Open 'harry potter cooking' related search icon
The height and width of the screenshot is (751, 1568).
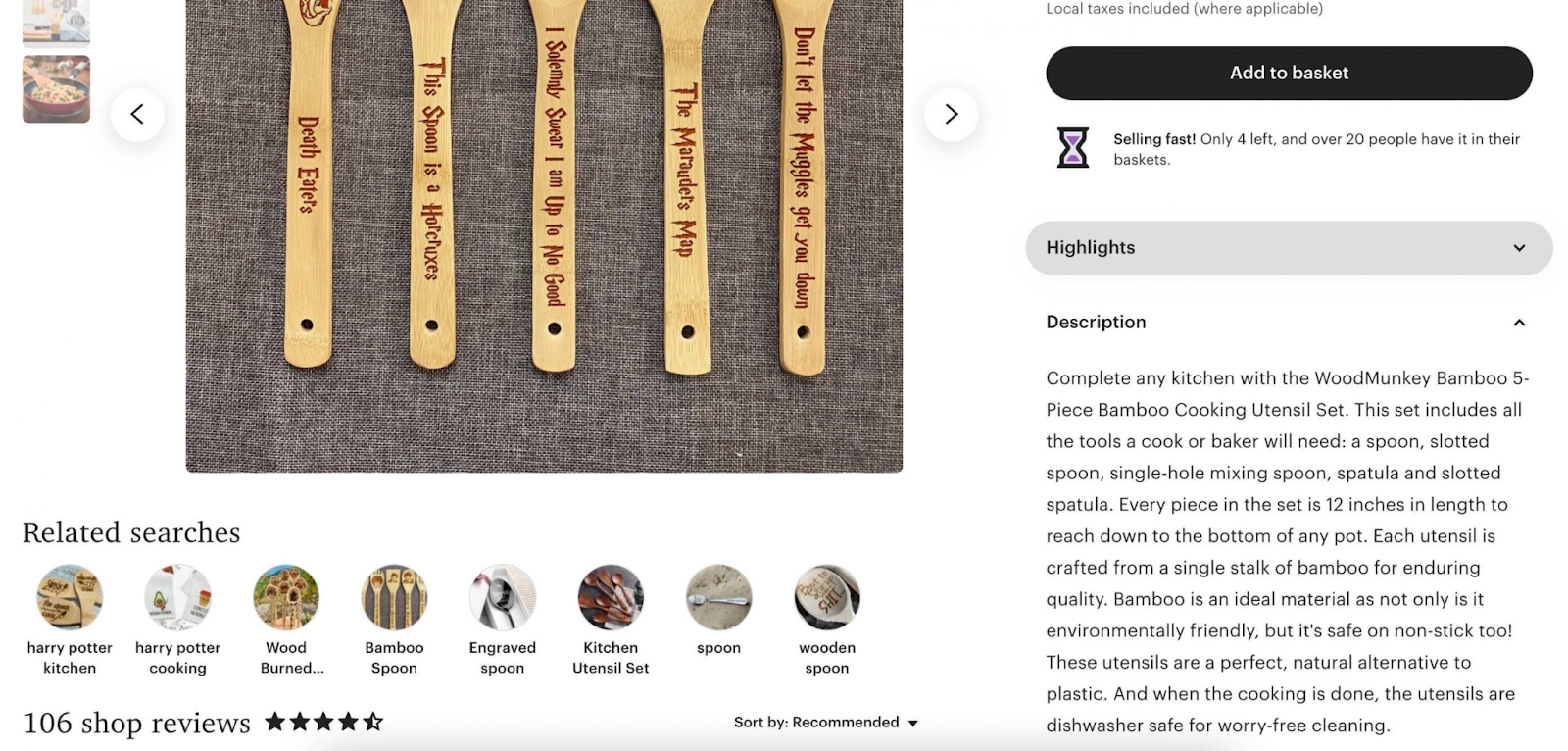177,597
